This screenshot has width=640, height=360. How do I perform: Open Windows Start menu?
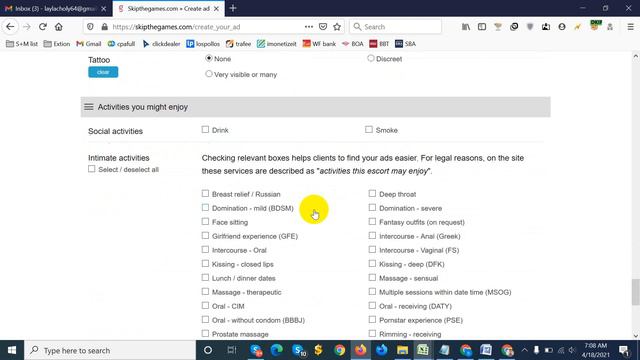(x=12, y=350)
